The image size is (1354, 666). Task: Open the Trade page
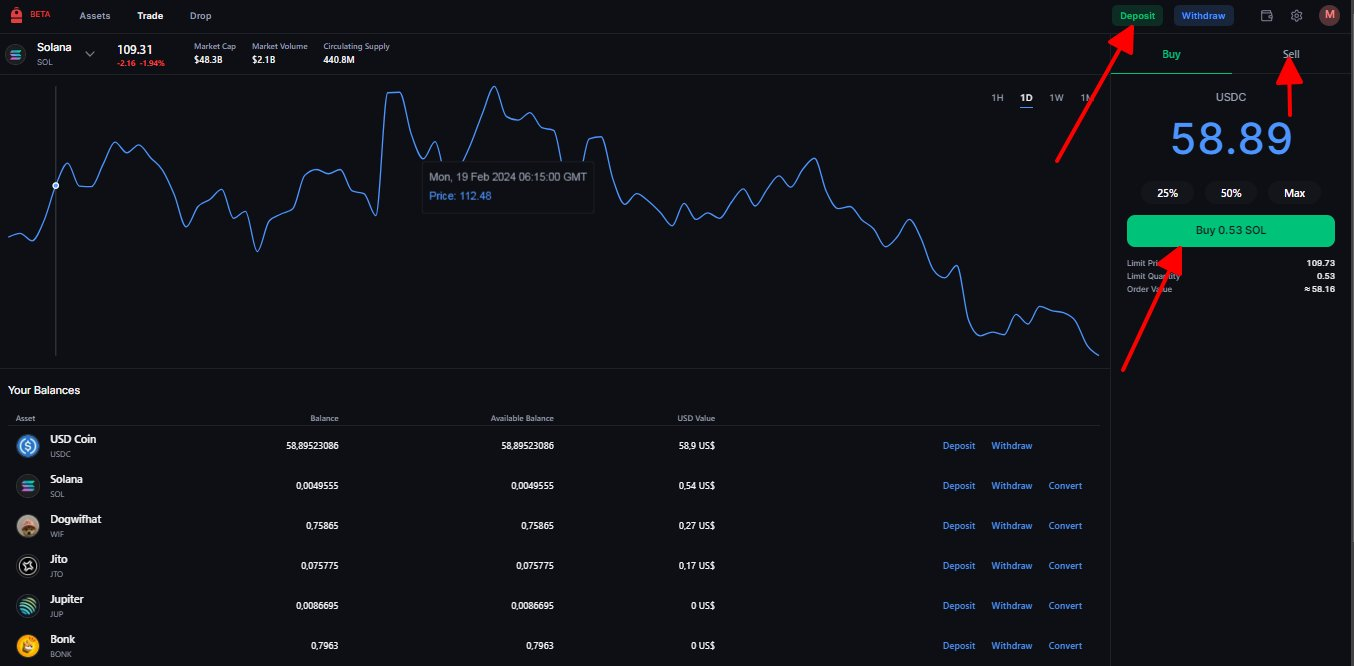pyautogui.click(x=150, y=16)
